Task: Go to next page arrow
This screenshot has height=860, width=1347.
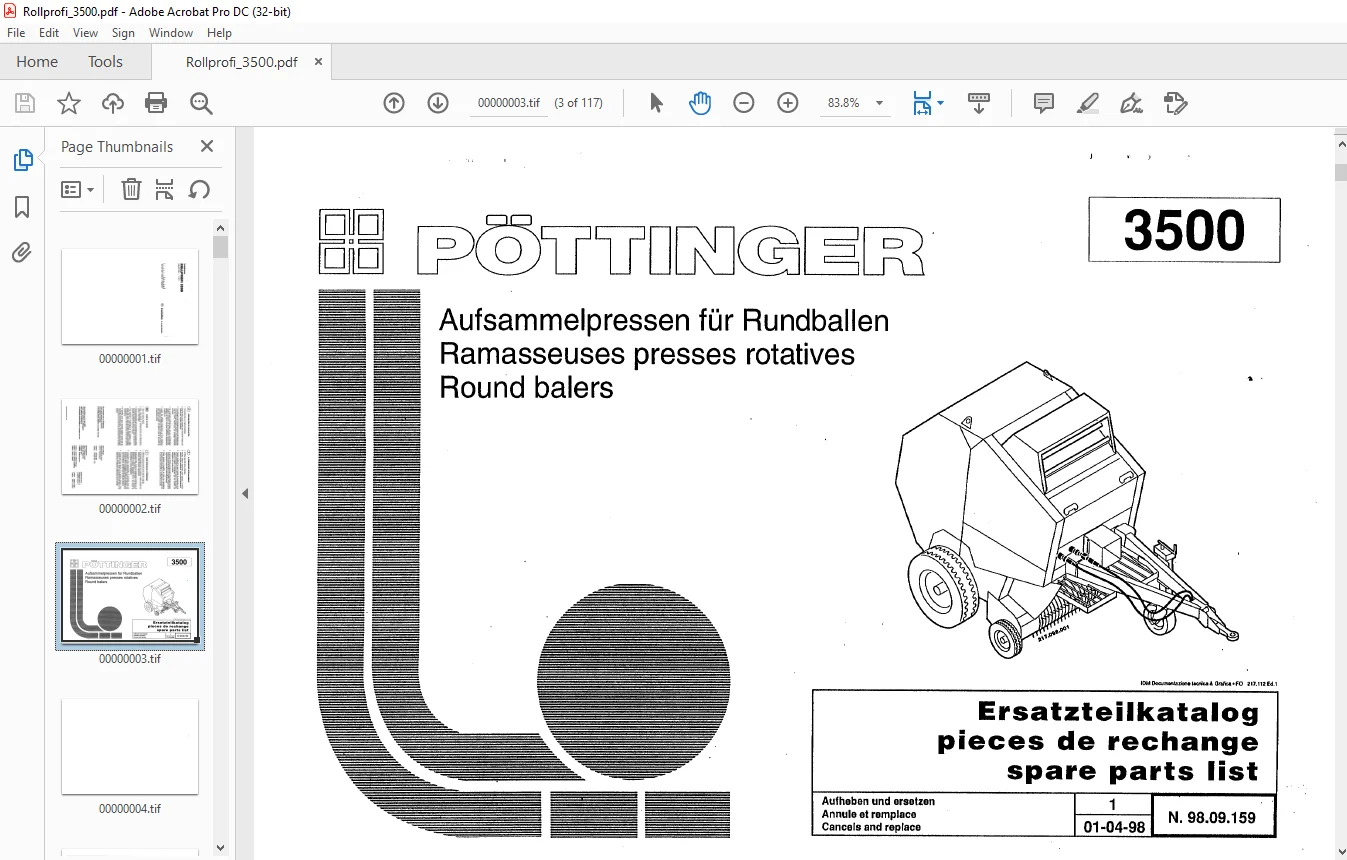Action: [x=438, y=103]
